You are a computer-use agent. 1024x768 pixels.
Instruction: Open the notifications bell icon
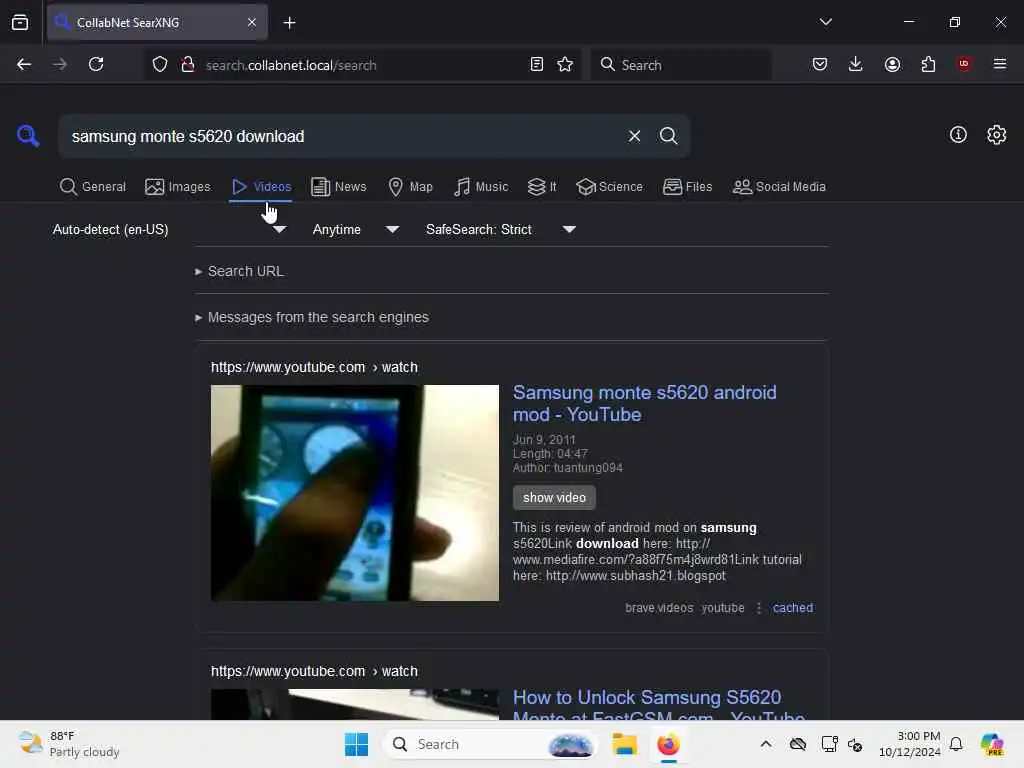pos(956,744)
